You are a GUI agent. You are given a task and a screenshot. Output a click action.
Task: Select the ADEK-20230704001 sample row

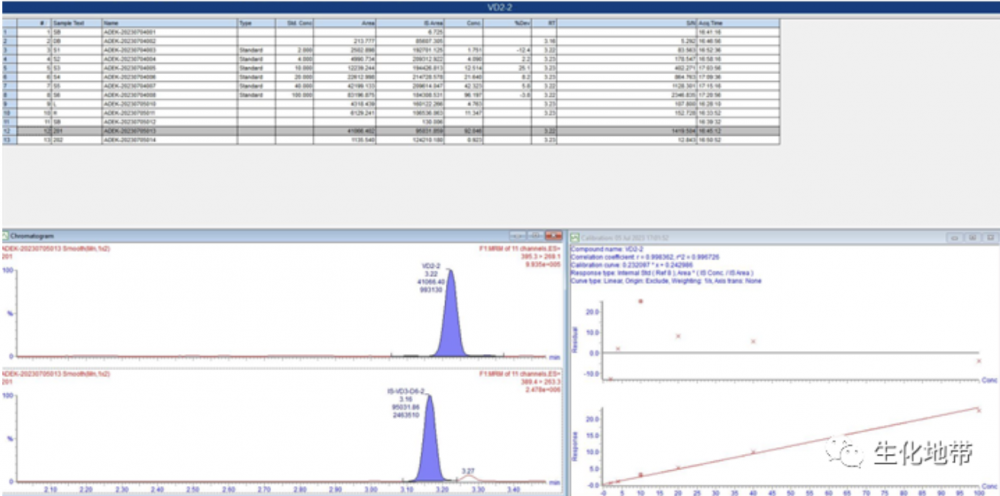[390, 31]
